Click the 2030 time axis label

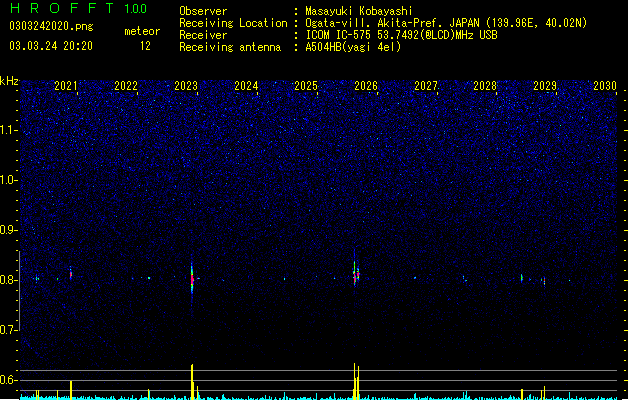point(605,86)
